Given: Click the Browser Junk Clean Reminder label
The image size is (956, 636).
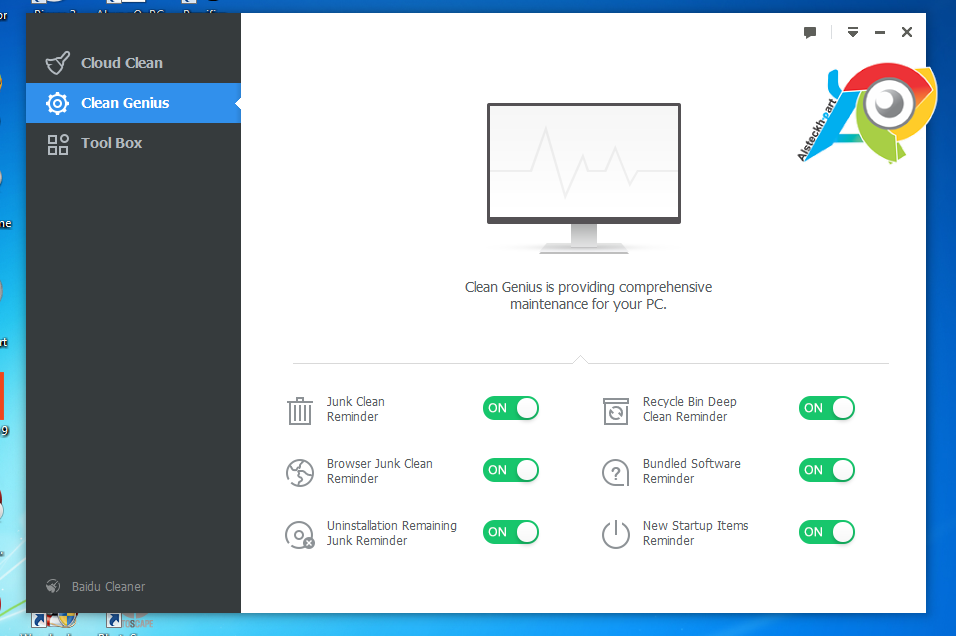Looking at the screenshot, I should click(380, 471).
